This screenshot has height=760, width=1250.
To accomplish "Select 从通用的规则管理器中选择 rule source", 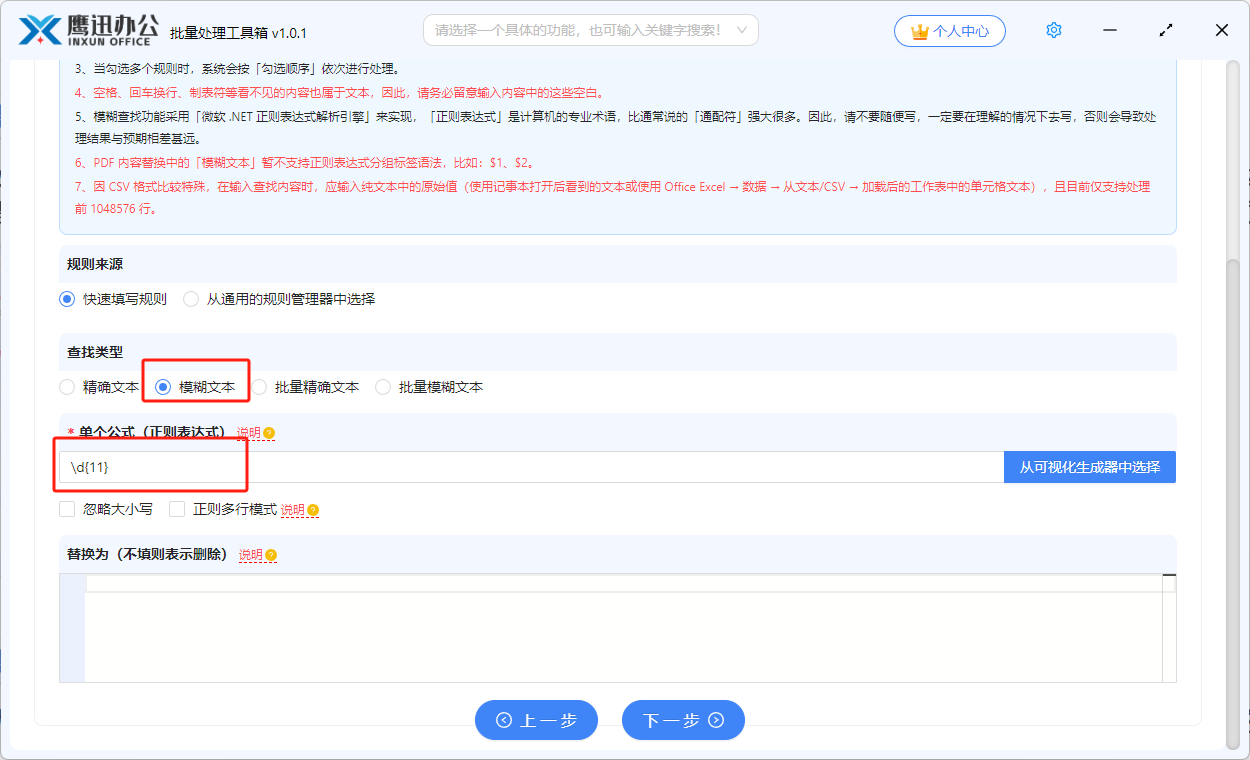I will [190, 298].
